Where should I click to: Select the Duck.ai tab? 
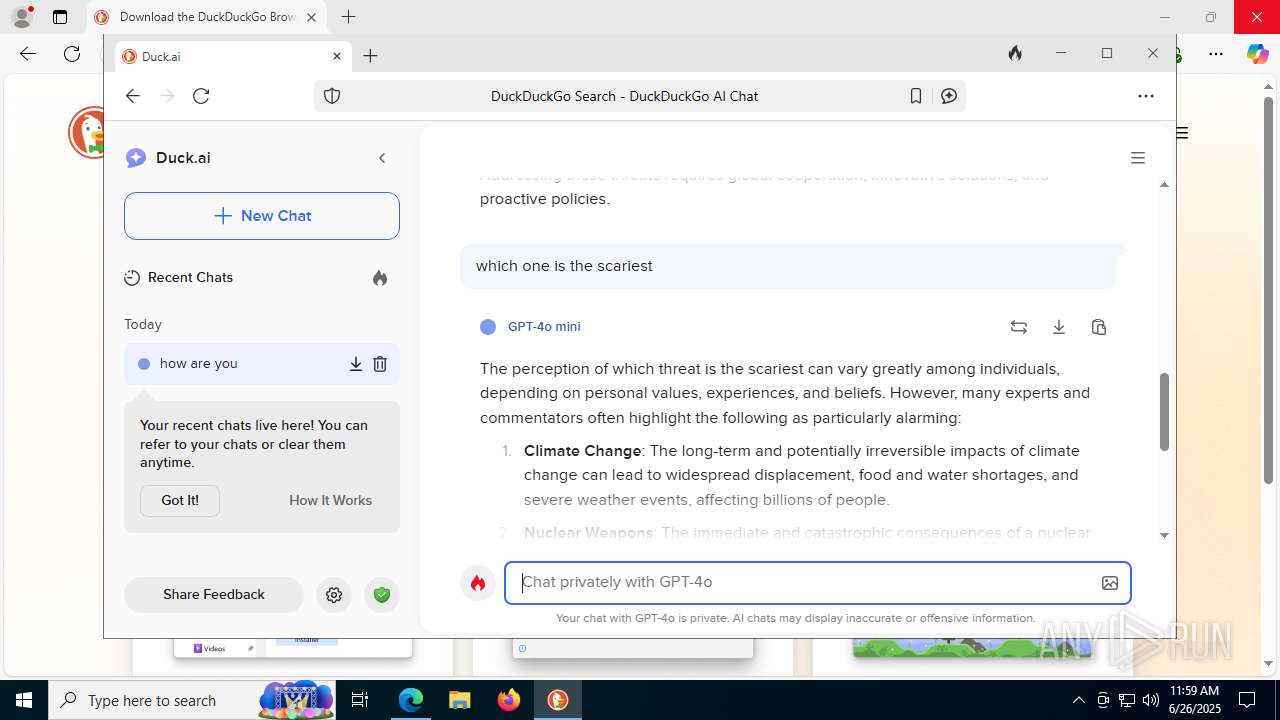pyautogui.click(x=232, y=56)
